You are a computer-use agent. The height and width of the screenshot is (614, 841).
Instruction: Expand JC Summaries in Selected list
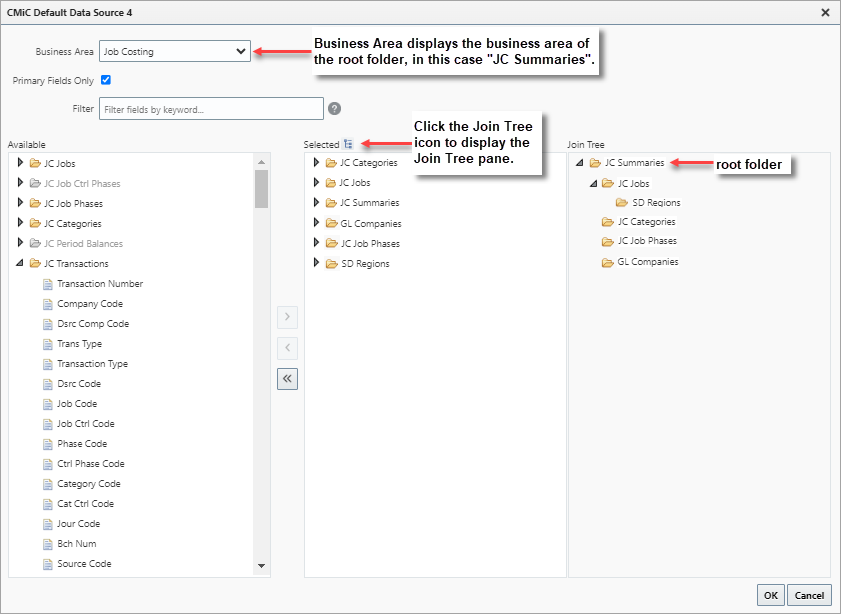(x=316, y=202)
